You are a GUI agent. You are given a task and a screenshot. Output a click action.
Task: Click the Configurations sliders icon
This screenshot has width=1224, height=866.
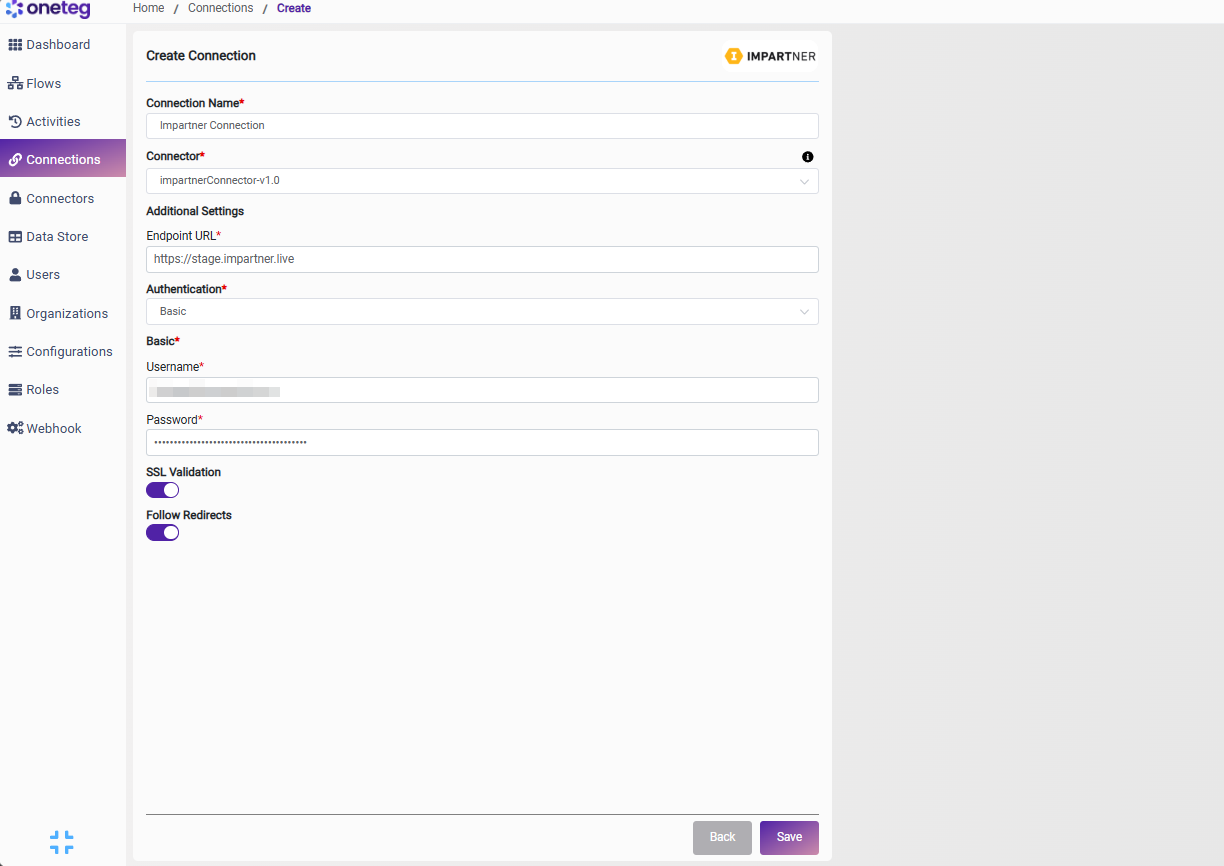pyautogui.click(x=15, y=352)
